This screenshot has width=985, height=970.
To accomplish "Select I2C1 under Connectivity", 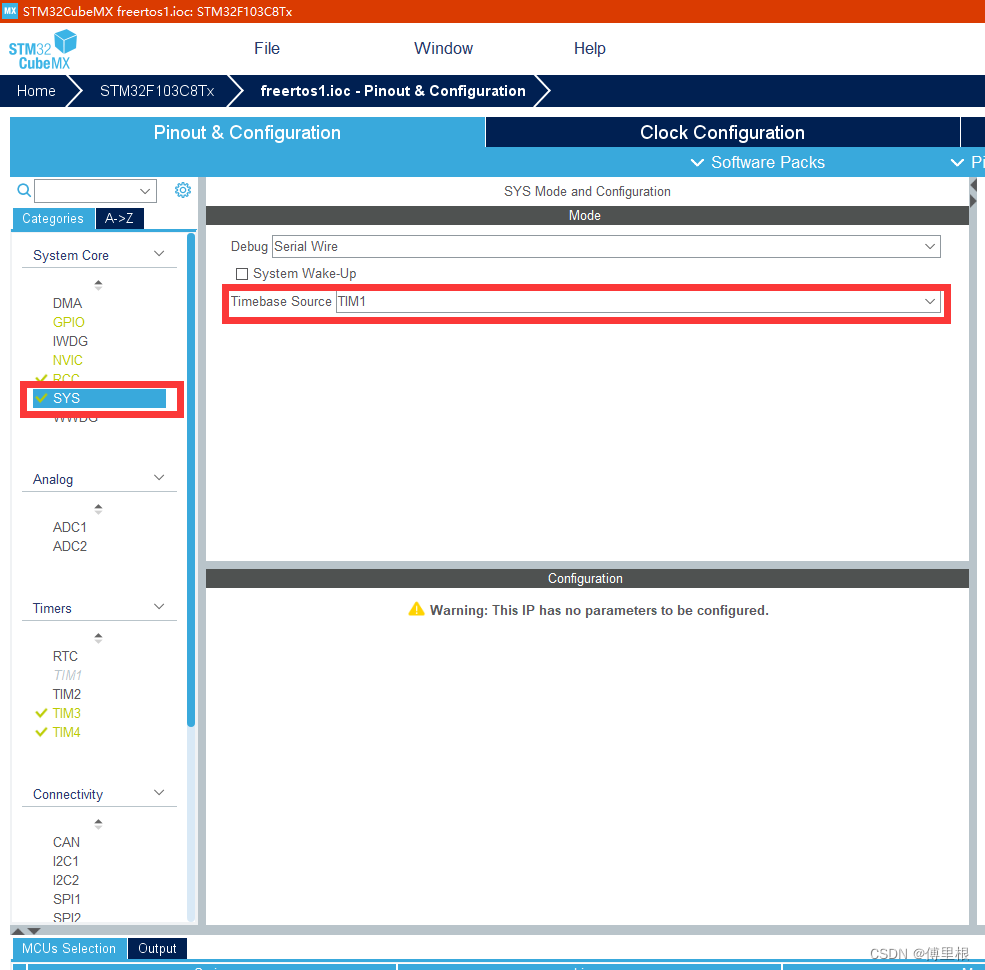I will [x=65, y=861].
